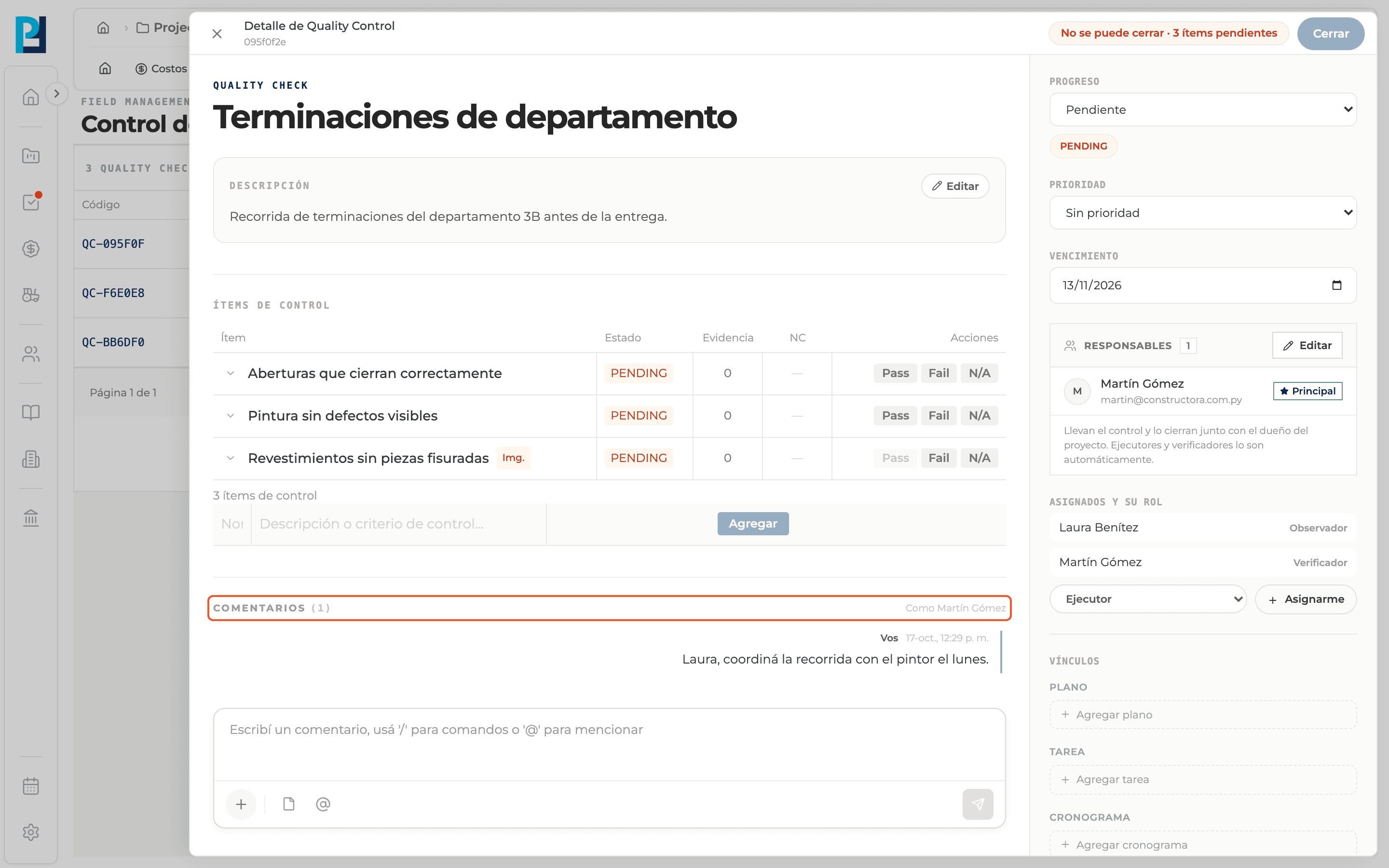Open the home icon in left sidebar

coord(31,97)
